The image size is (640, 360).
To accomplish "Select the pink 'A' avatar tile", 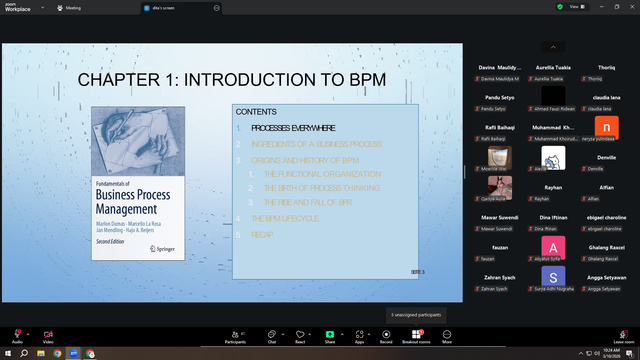I will point(553,247).
